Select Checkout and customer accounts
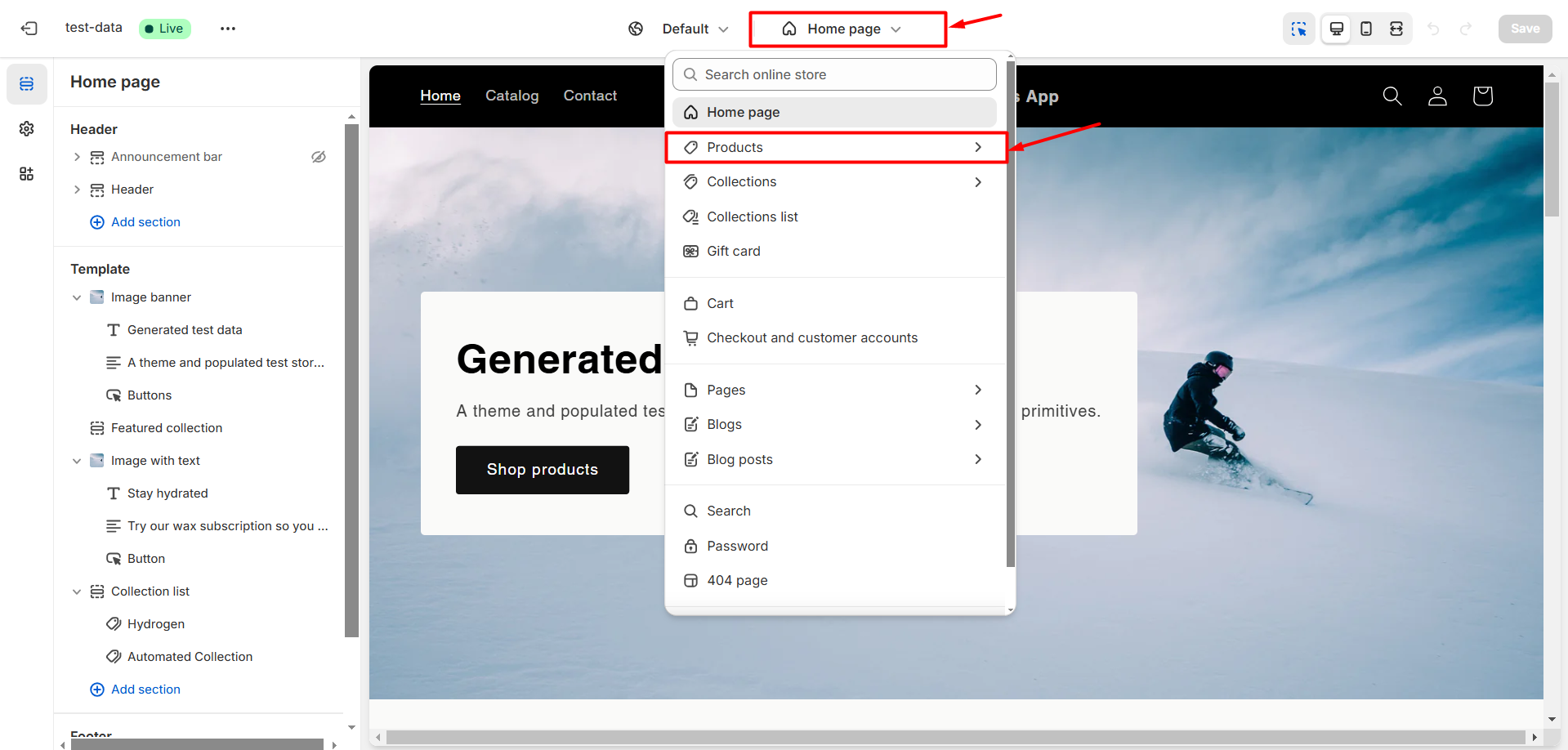1568x750 pixels. coord(834,337)
